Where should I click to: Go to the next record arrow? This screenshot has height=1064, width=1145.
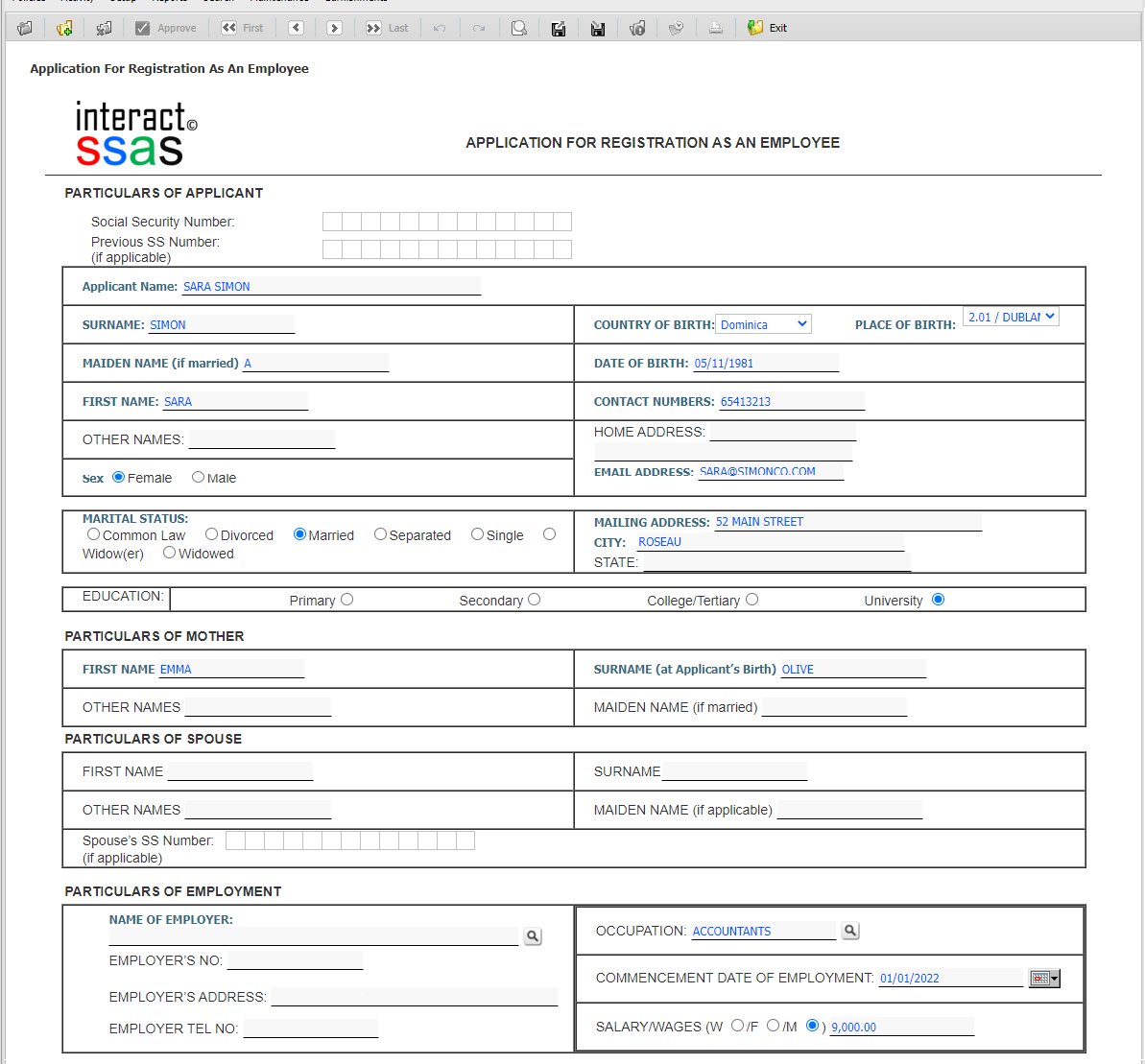334,28
